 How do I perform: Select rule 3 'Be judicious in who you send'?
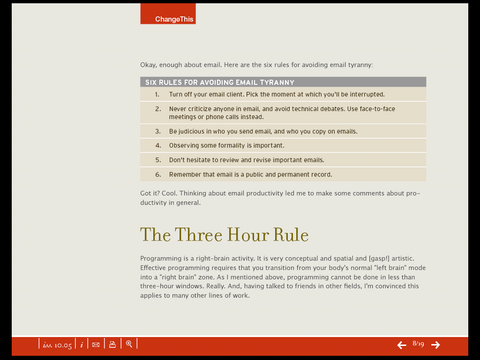point(283,131)
